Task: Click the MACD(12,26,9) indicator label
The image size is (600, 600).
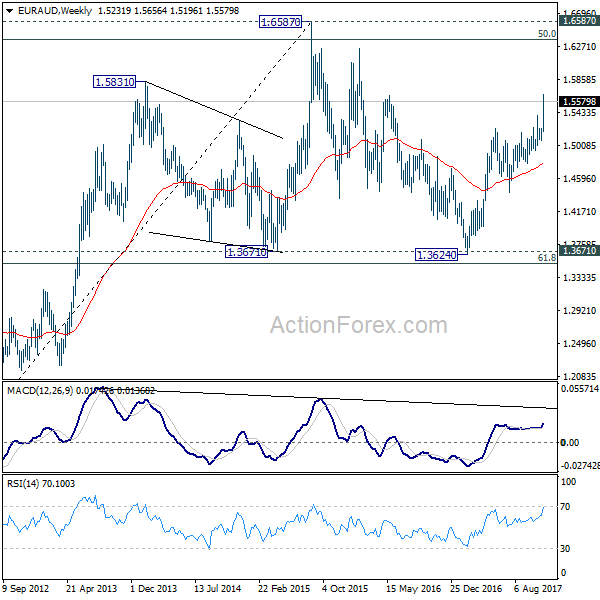Action: tap(40, 390)
